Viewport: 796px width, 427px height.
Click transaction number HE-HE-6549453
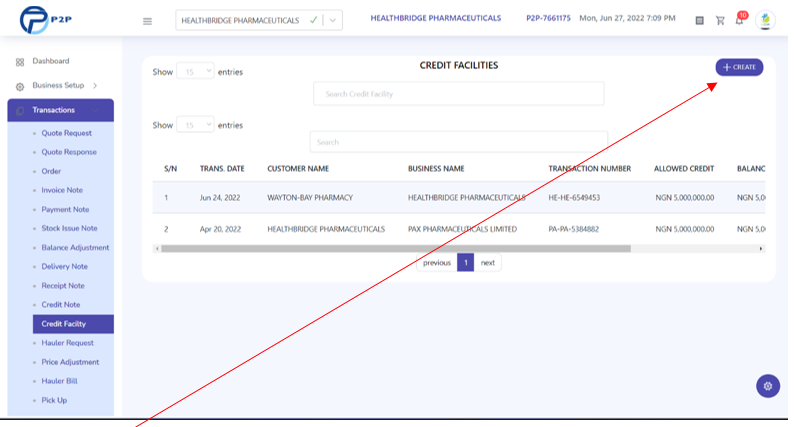[x=574, y=198]
